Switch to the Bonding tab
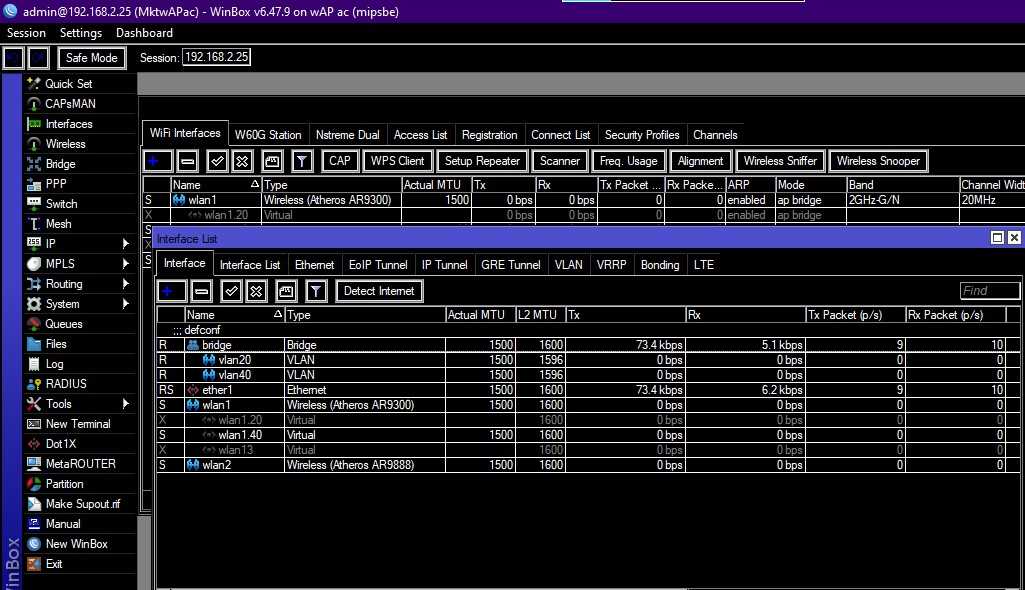This screenshot has height=590, width=1025. pyautogui.click(x=660, y=265)
